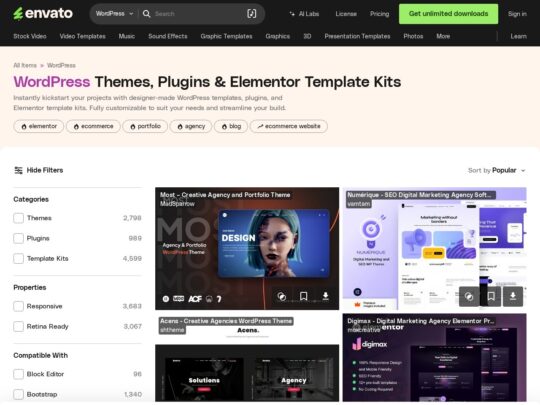Open the Sound Effects menu

point(168,36)
